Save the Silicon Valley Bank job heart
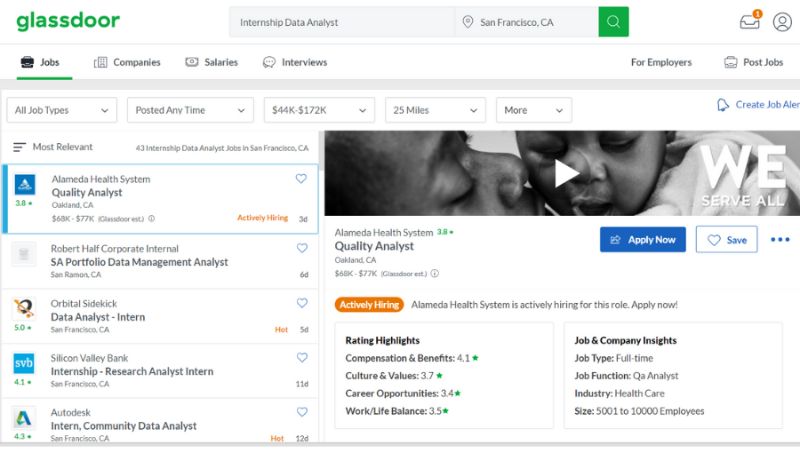 [302, 358]
